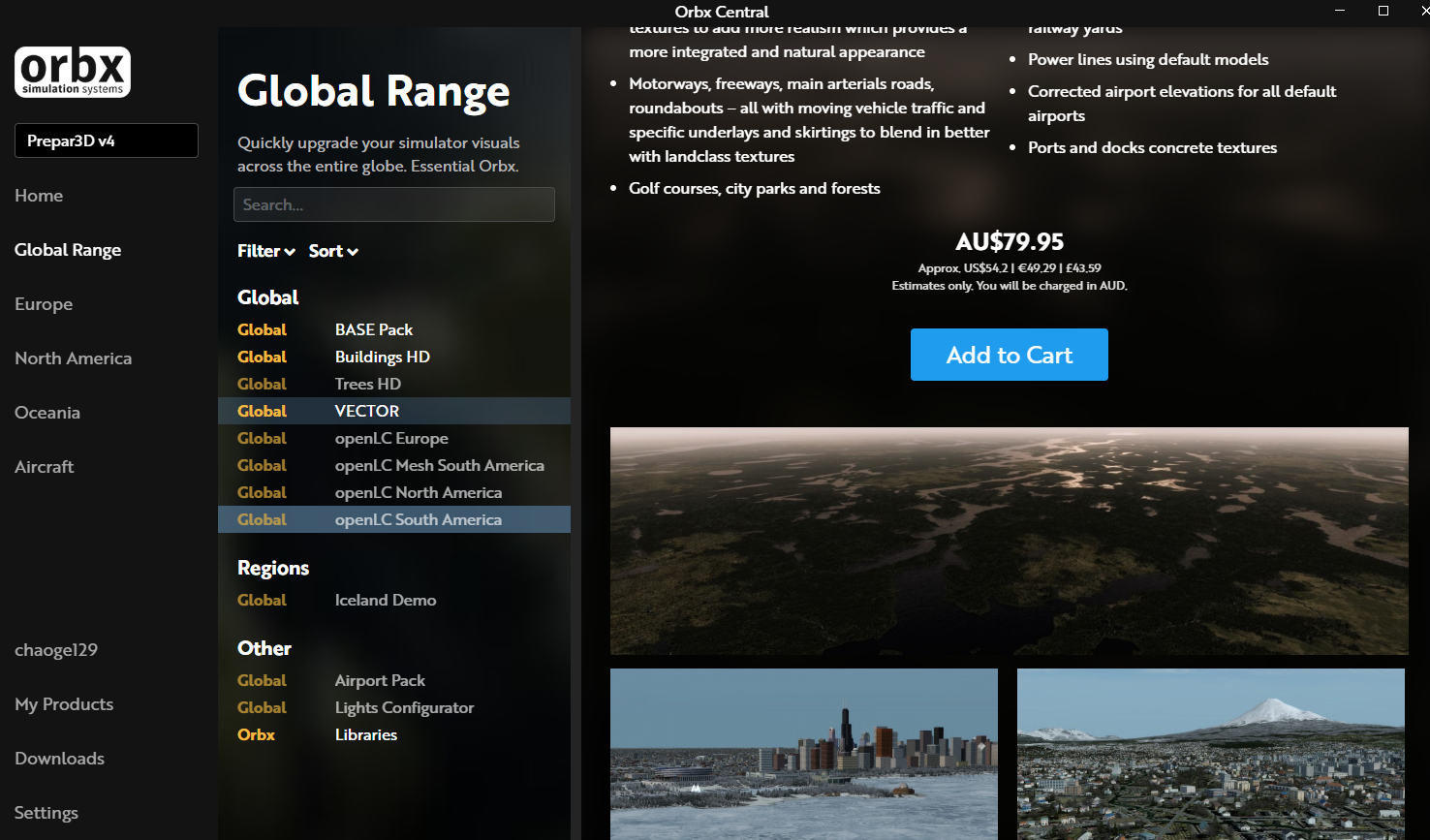Viewport: 1430px width, 840px height.
Task: Expand the Sort dropdown
Action: point(333,251)
